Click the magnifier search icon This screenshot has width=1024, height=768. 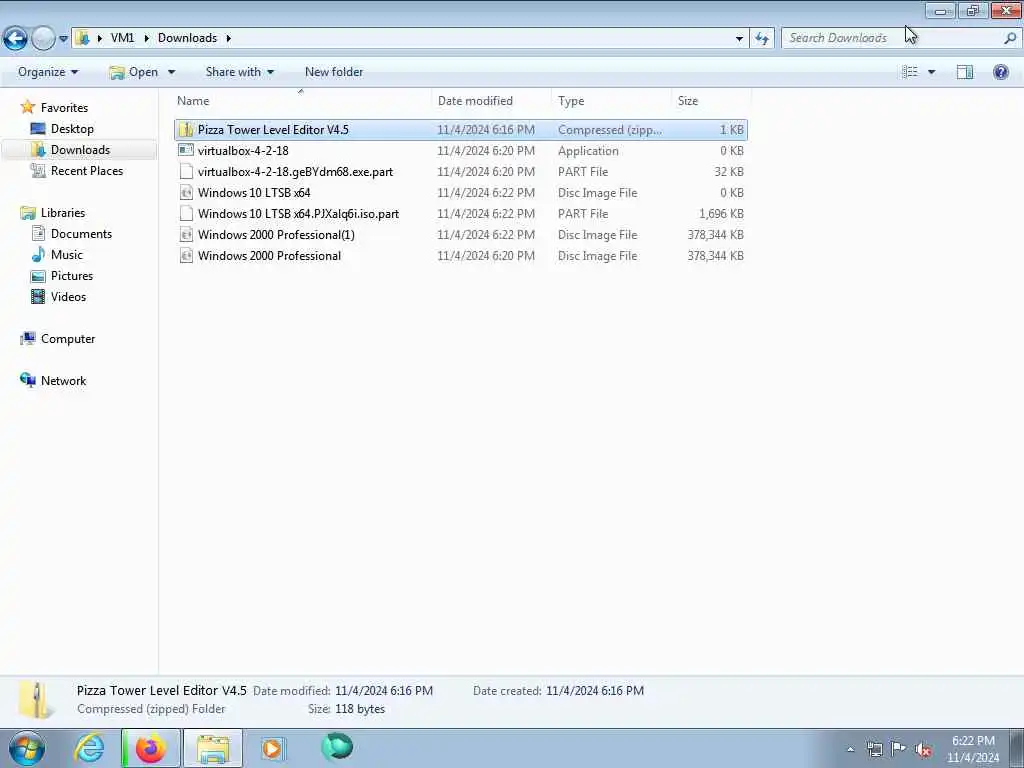click(x=1010, y=38)
